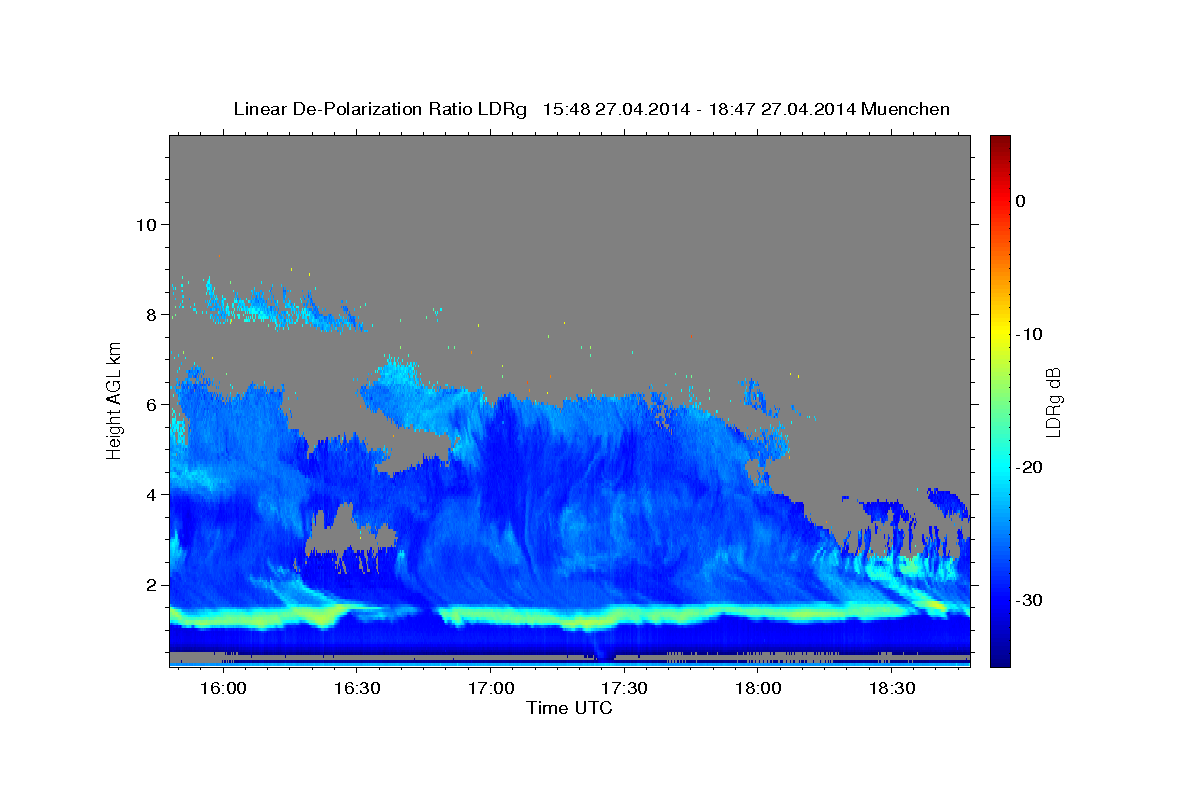The image size is (1200, 800).
Task: Click the colorbar tick label -30
Action: (x=1031, y=600)
